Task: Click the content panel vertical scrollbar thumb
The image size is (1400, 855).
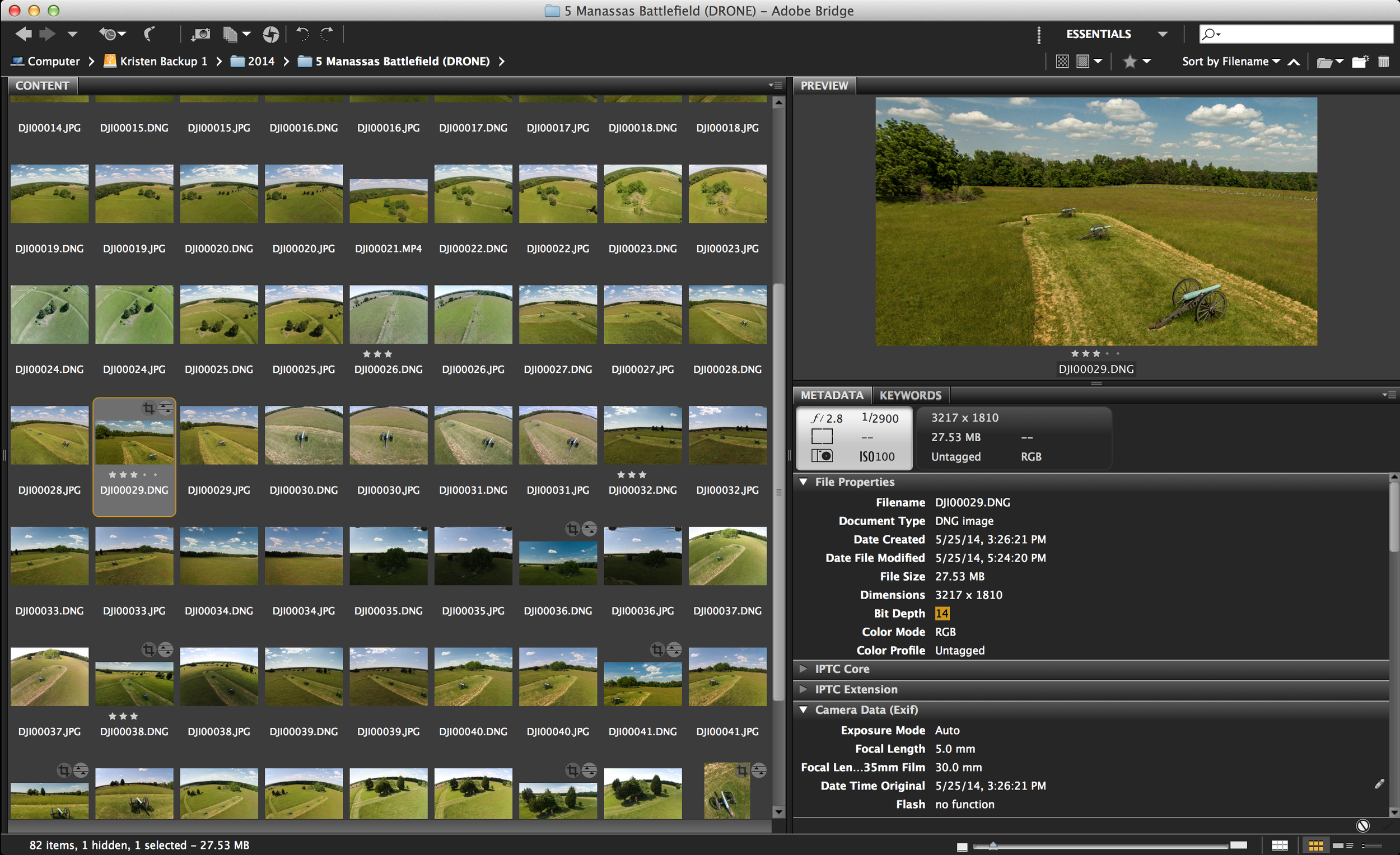Action: point(778,492)
